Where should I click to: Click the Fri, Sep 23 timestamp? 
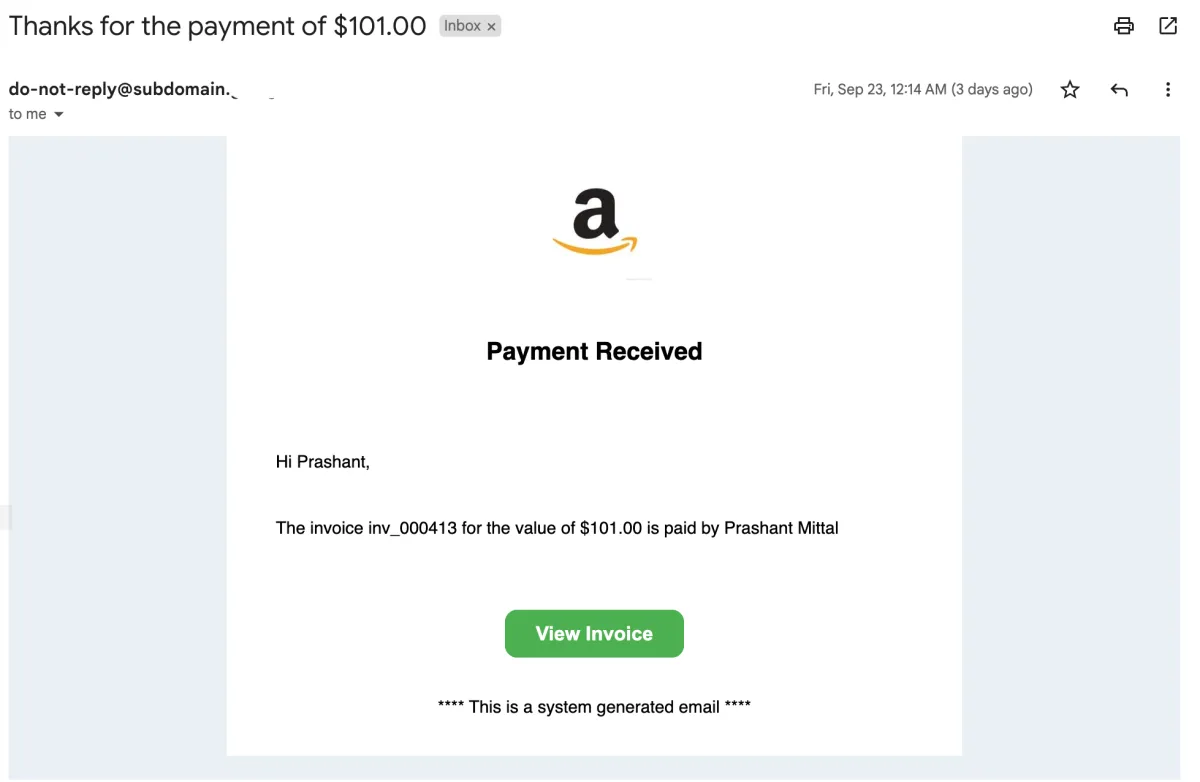coord(922,90)
